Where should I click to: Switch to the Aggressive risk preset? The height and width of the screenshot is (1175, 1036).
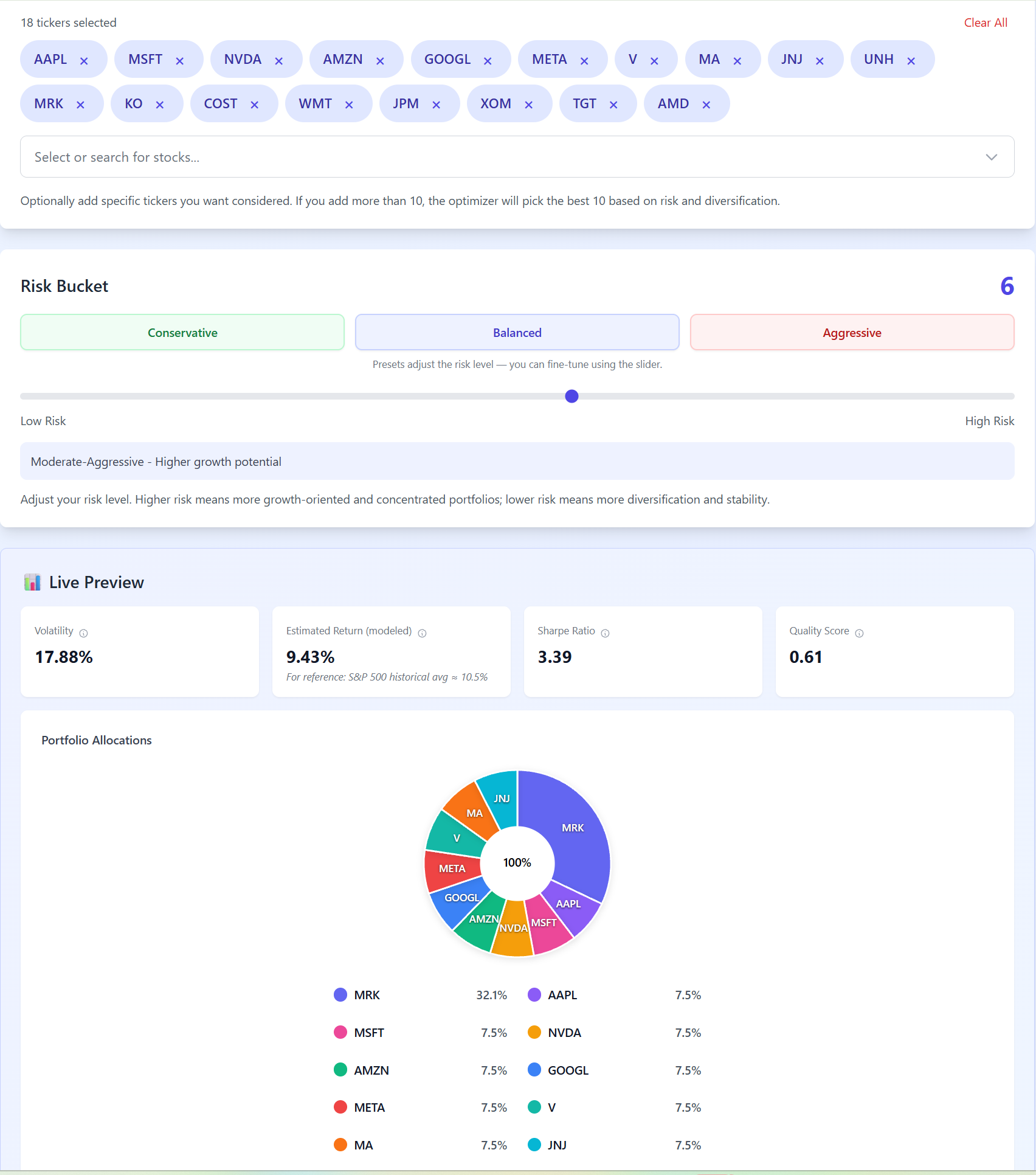[x=851, y=332]
